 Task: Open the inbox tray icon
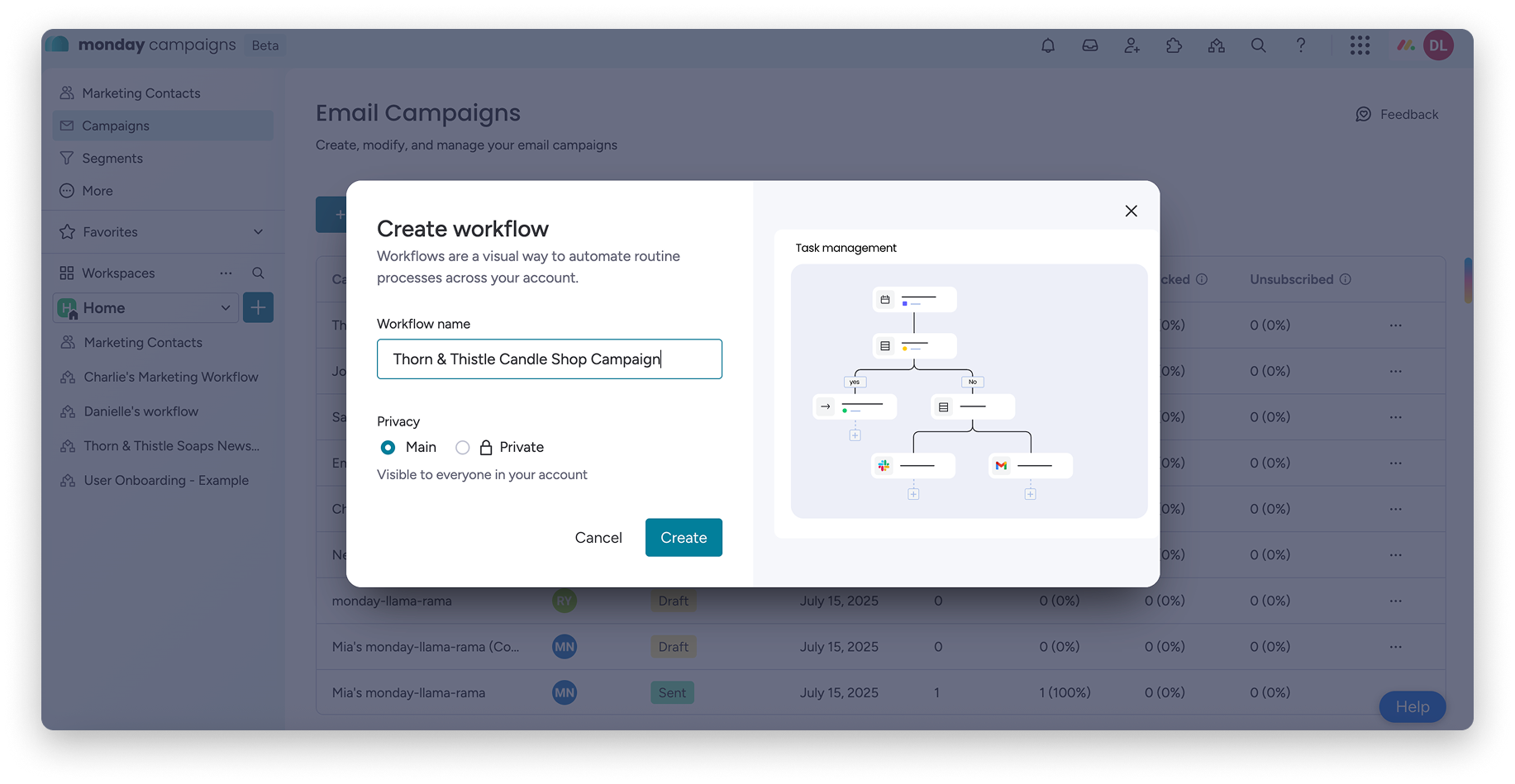click(x=1089, y=45)
